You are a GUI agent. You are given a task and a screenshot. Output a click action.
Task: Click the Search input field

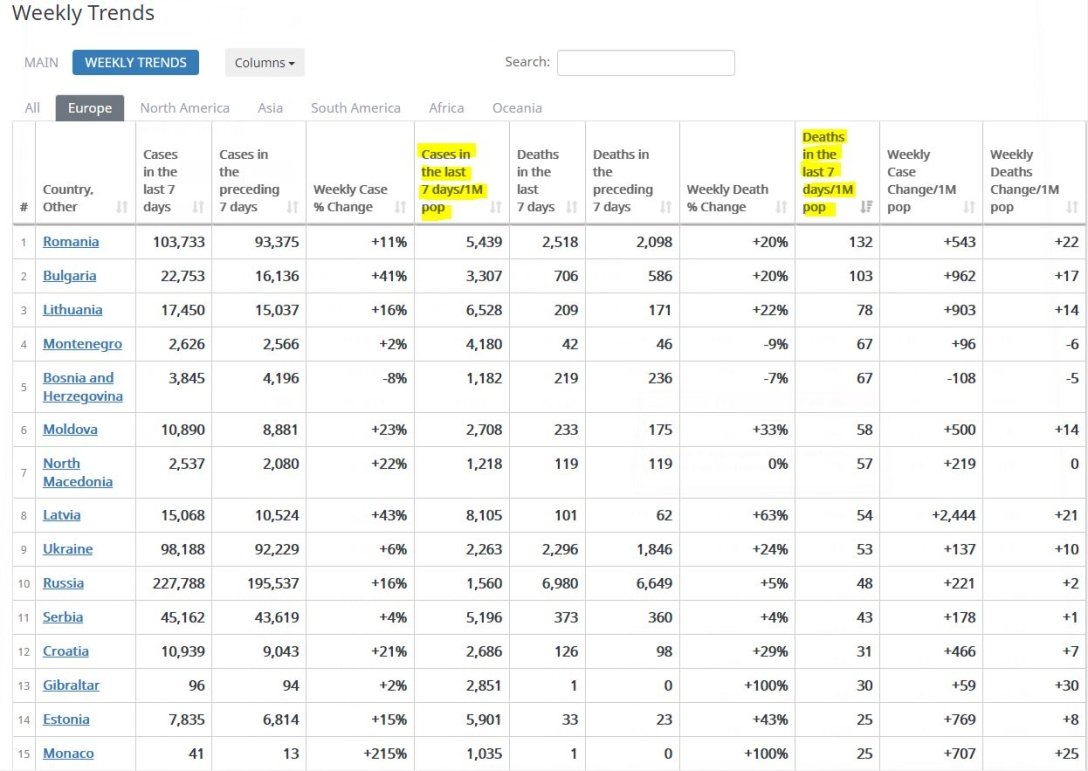(645, 63)
